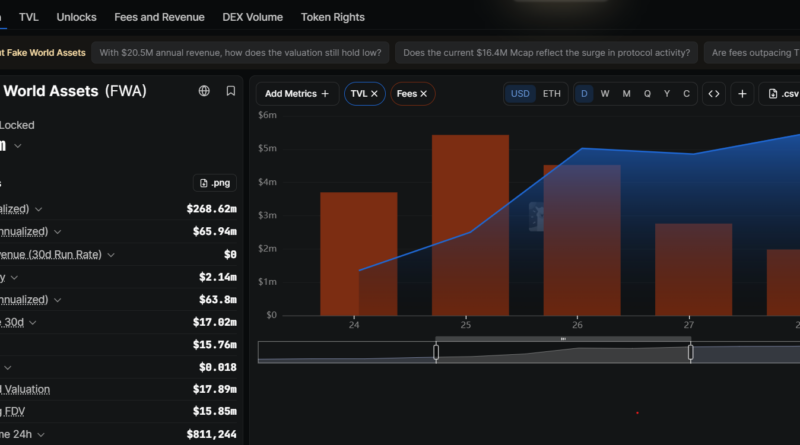
Task: Expand the row showing $0.018
Action: click(8, 367)
